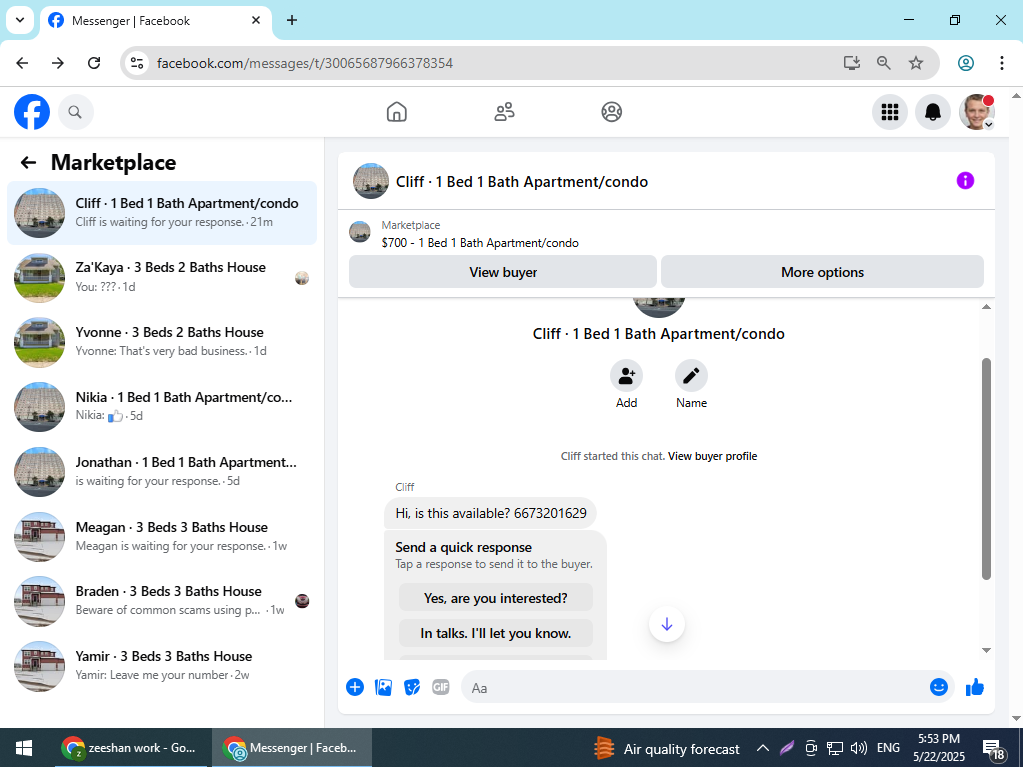Click browser forward navigation arrow
Viewport: 1023px width, 767px height.
[58, 63]
